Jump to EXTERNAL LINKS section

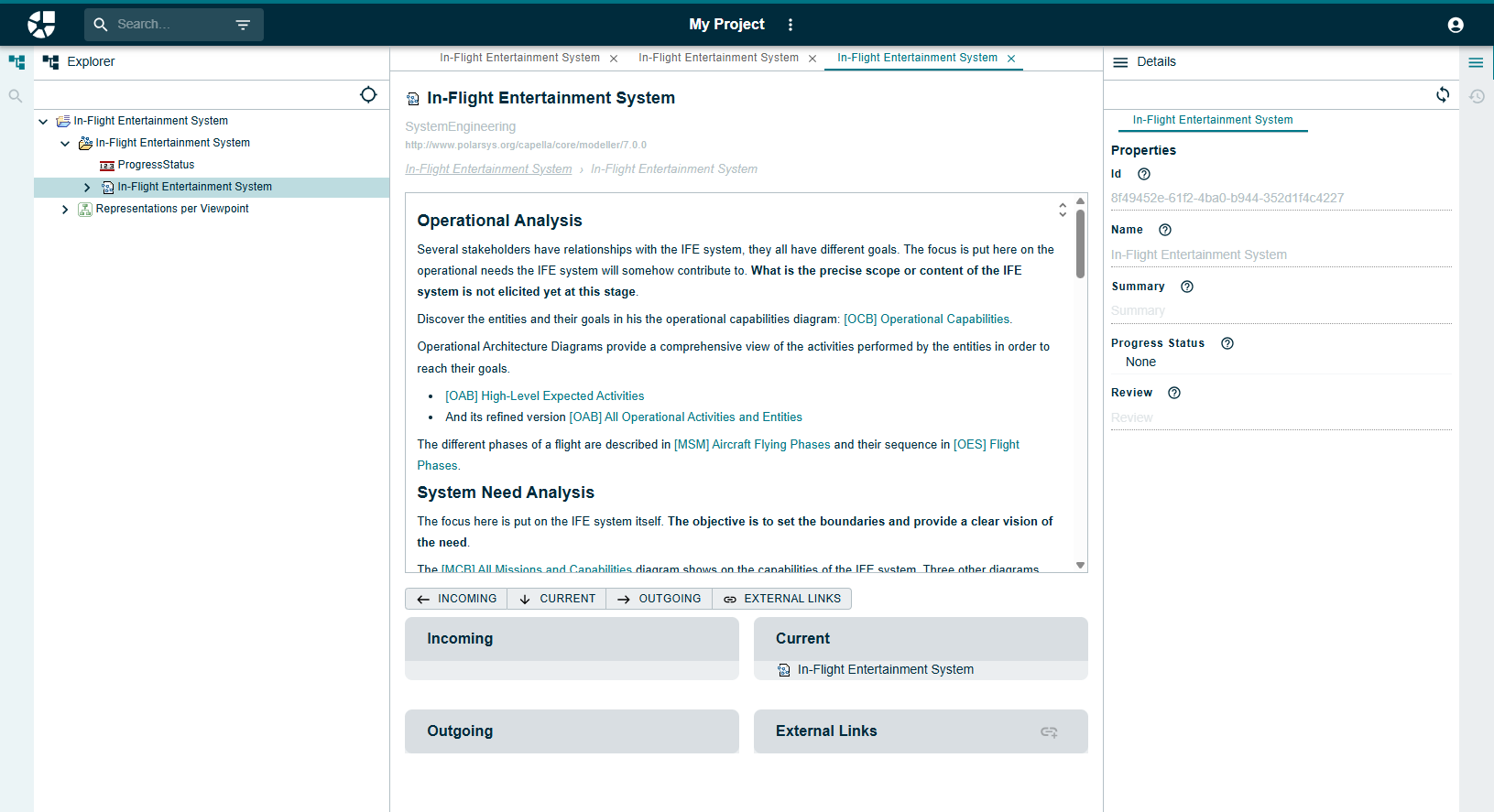pos(781,599)
